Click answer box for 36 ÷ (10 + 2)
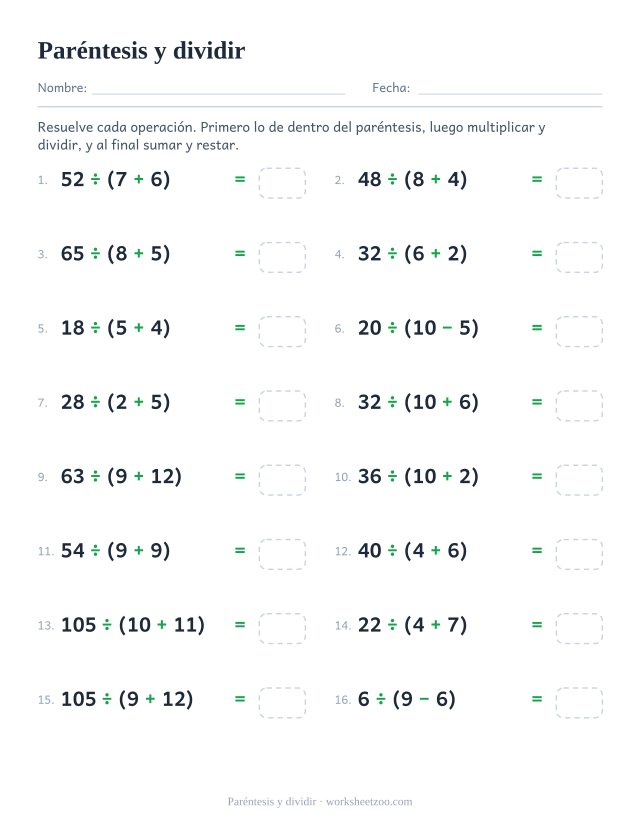 pyautogui.click(x=579, y=480)
